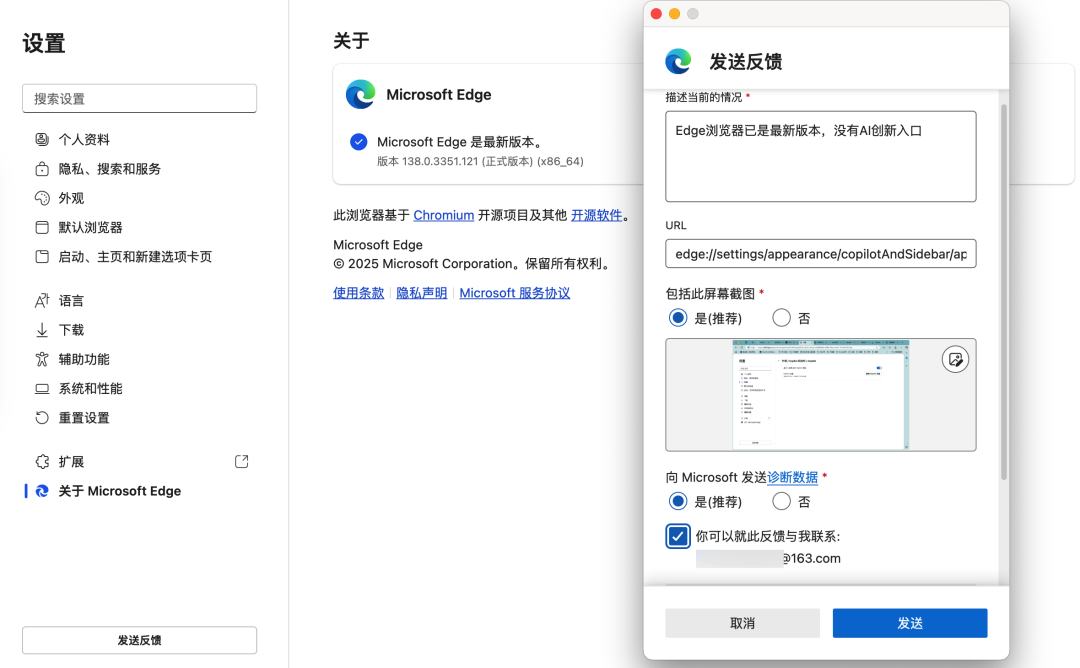Click 取消 to dismiss feedback dialog
This screenshot has height=668, width=1080.
tap(742, 623)
